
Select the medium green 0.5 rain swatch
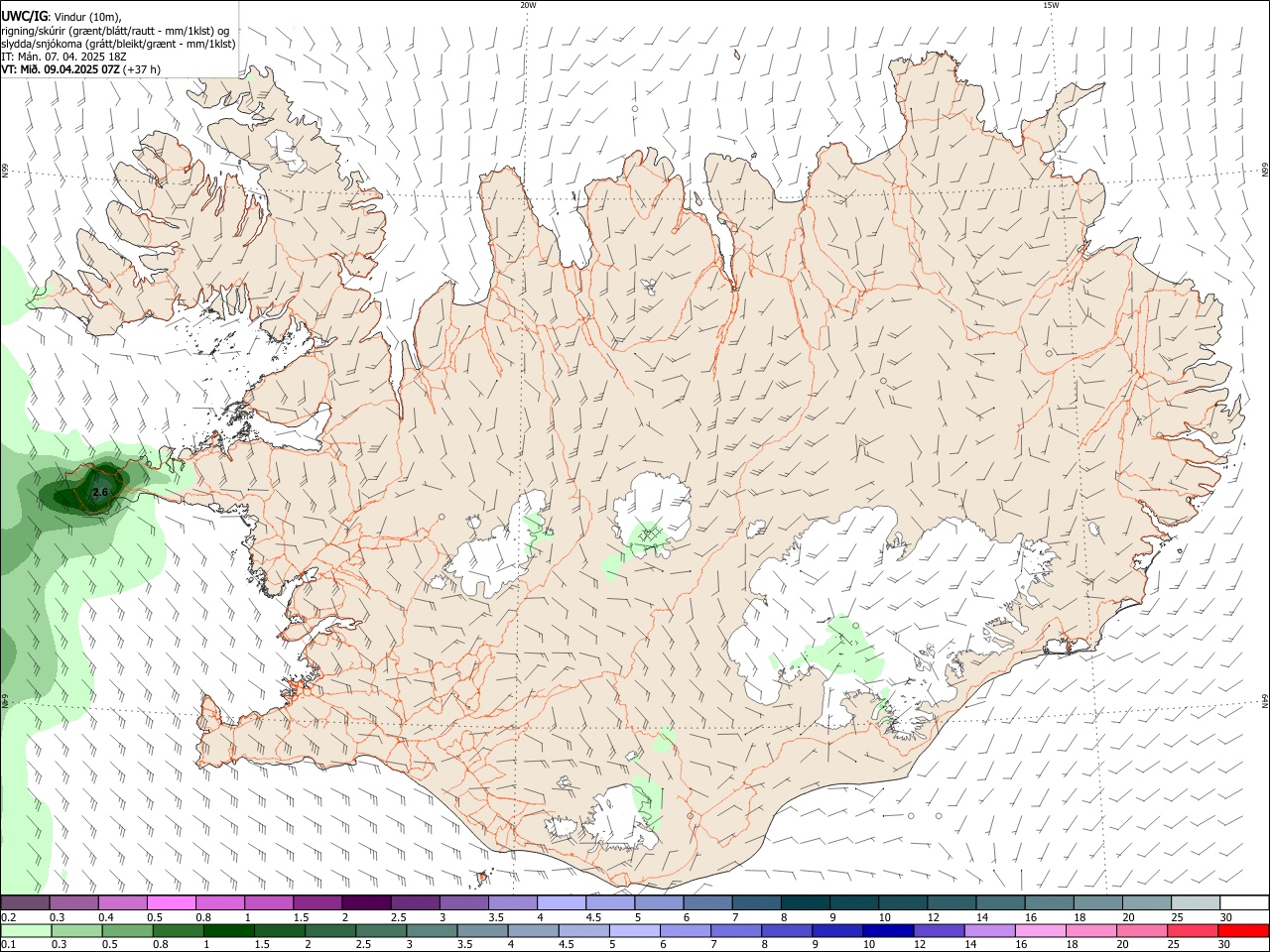[x=127, y=930]
